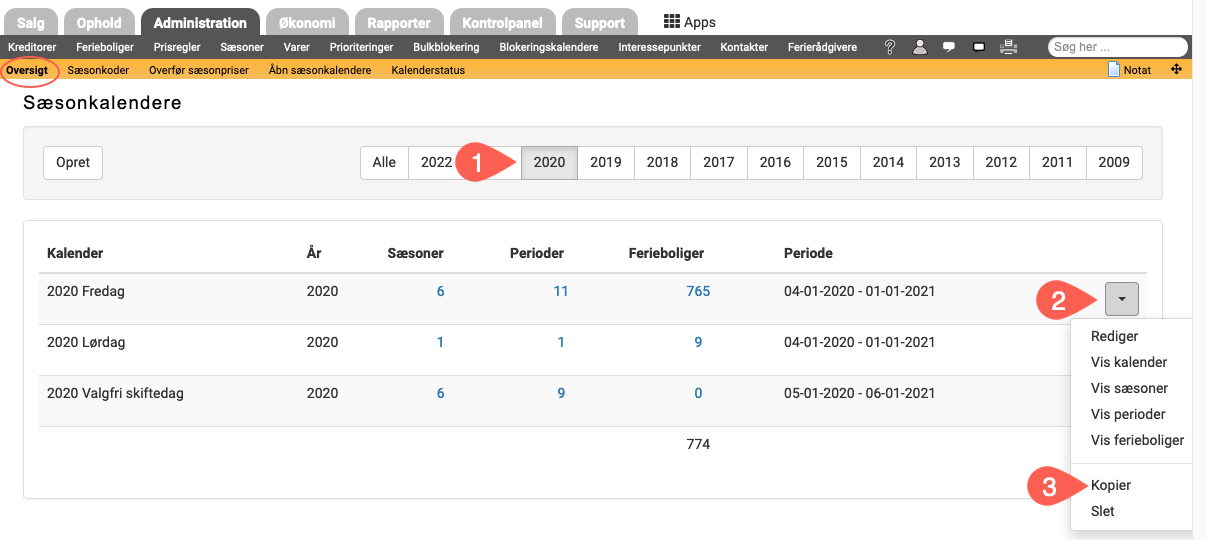Filter by Alle years
Viewport: 1206px width, 540px height.
point(384,162)
